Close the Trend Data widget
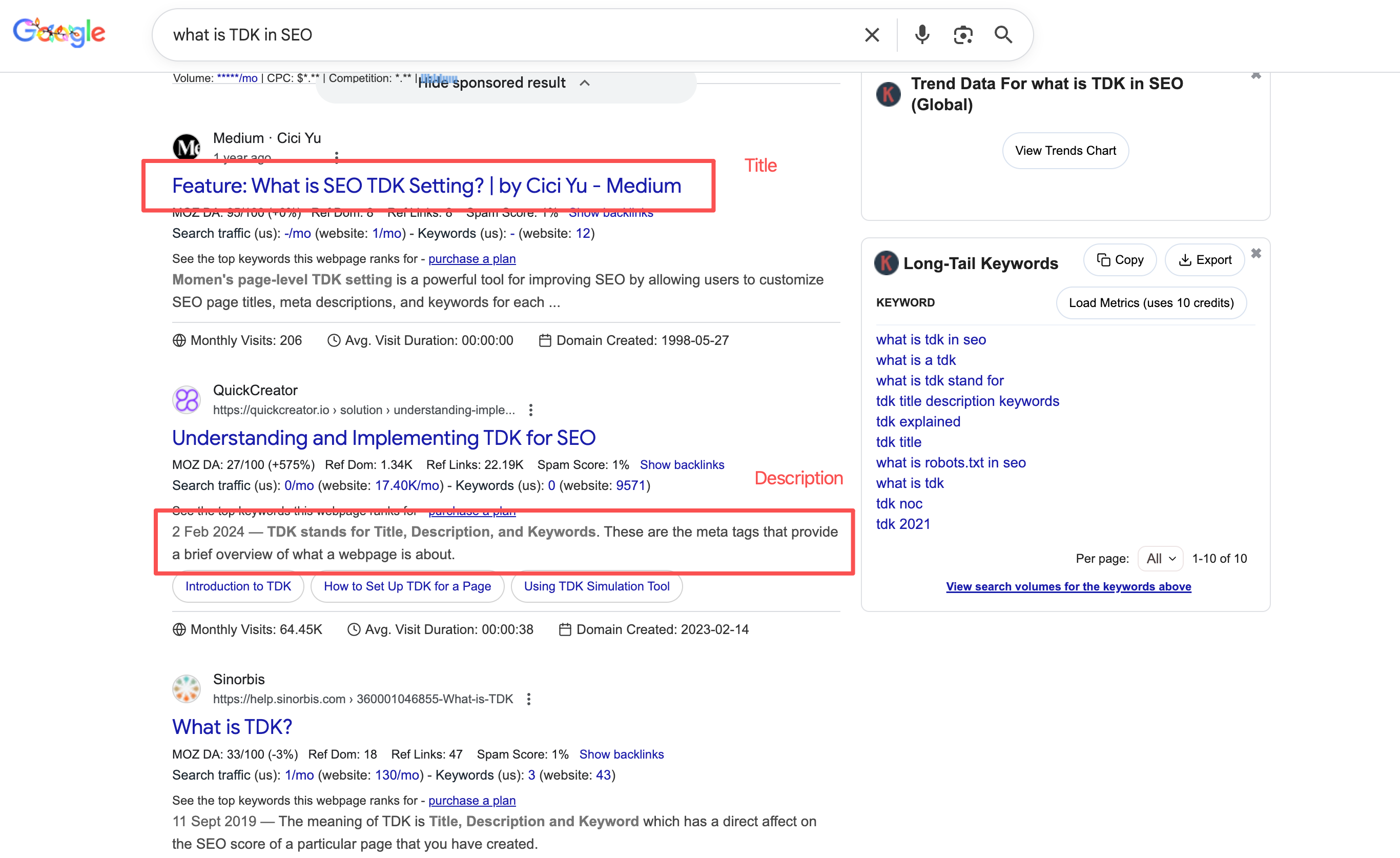The width and height of the screenshot is (1400, 858). pyautogui.click(x=1255, y=75)
